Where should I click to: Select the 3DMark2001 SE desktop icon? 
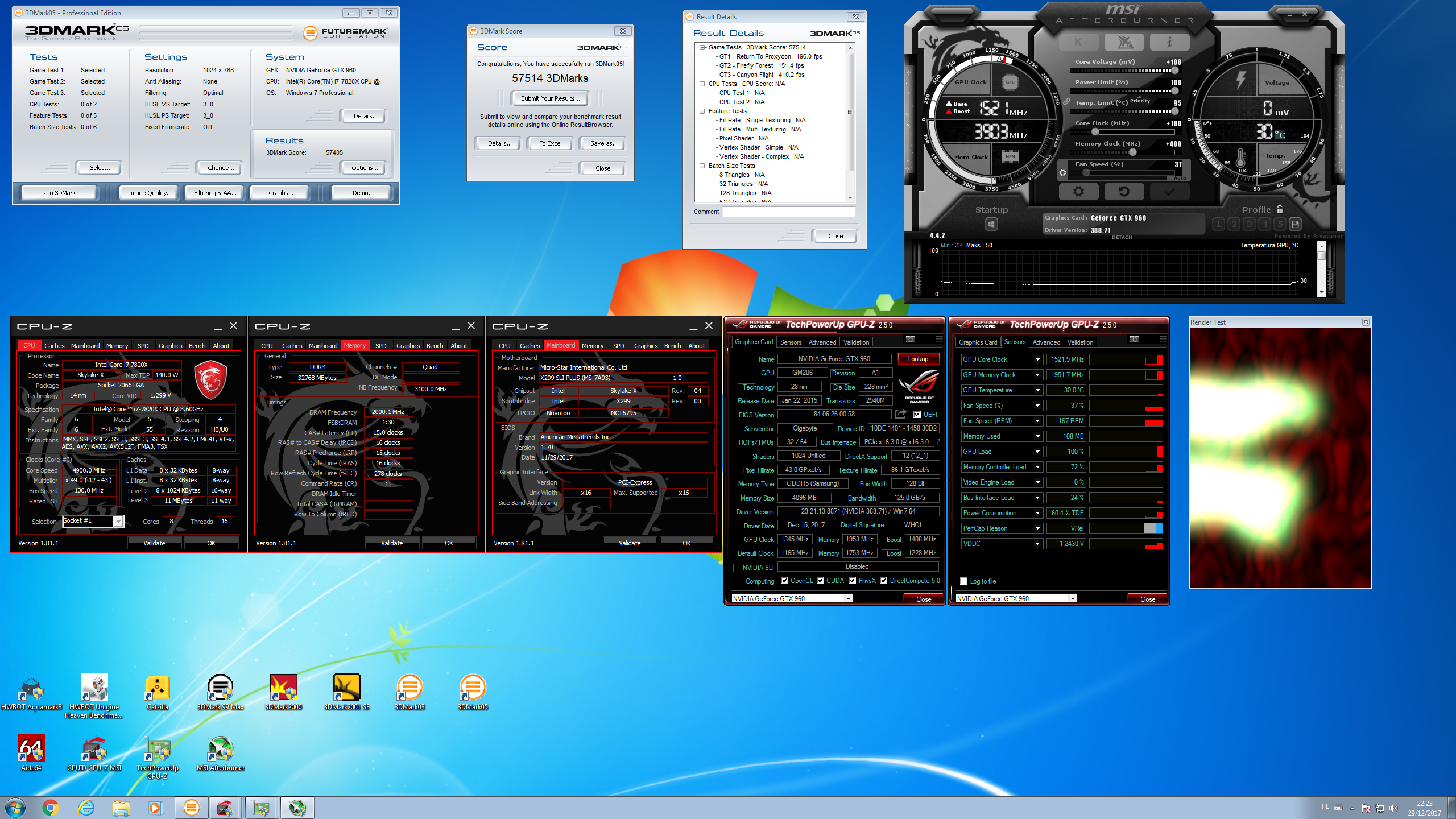[346, 693]
